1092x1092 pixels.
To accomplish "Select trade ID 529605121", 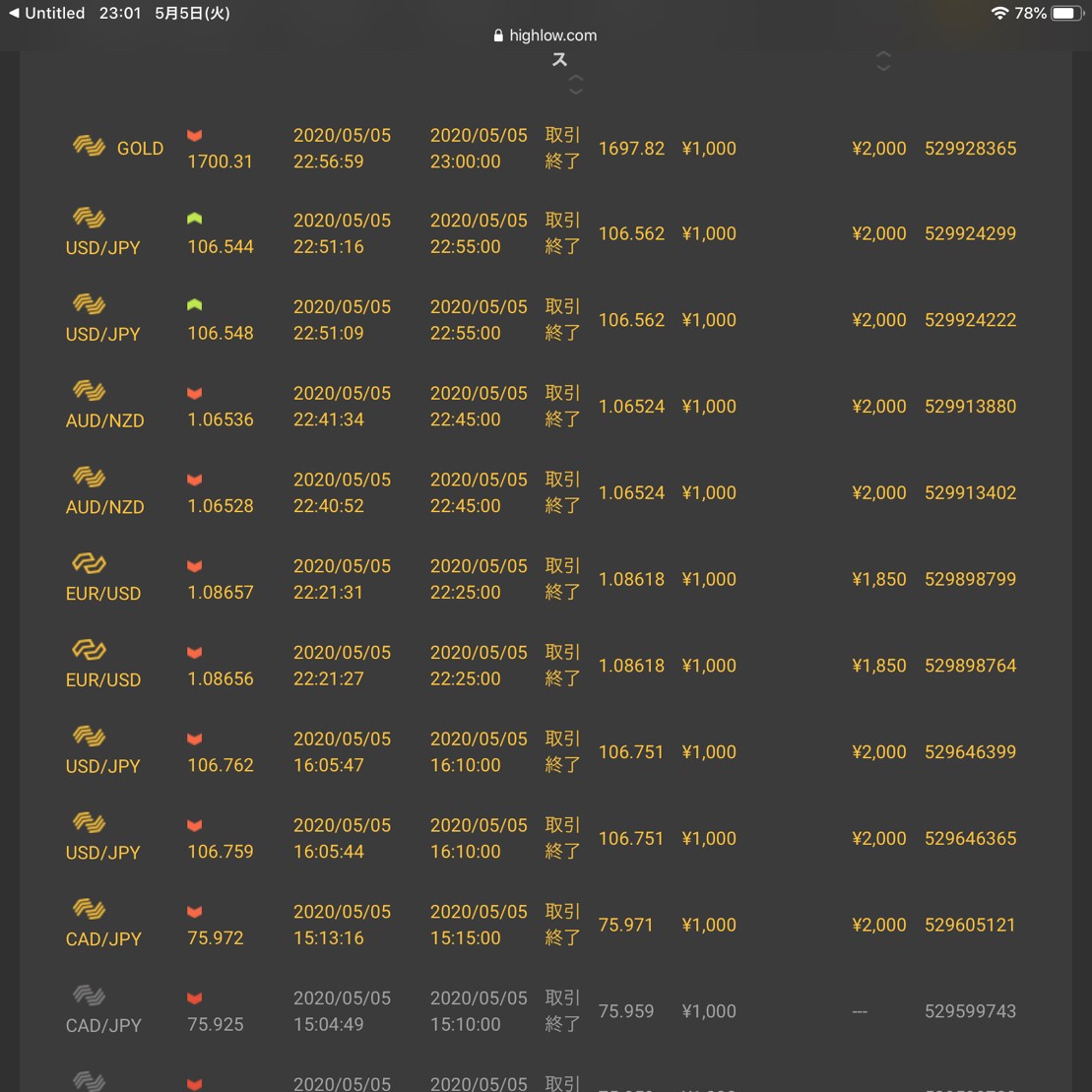I will (x=970, y=925).
